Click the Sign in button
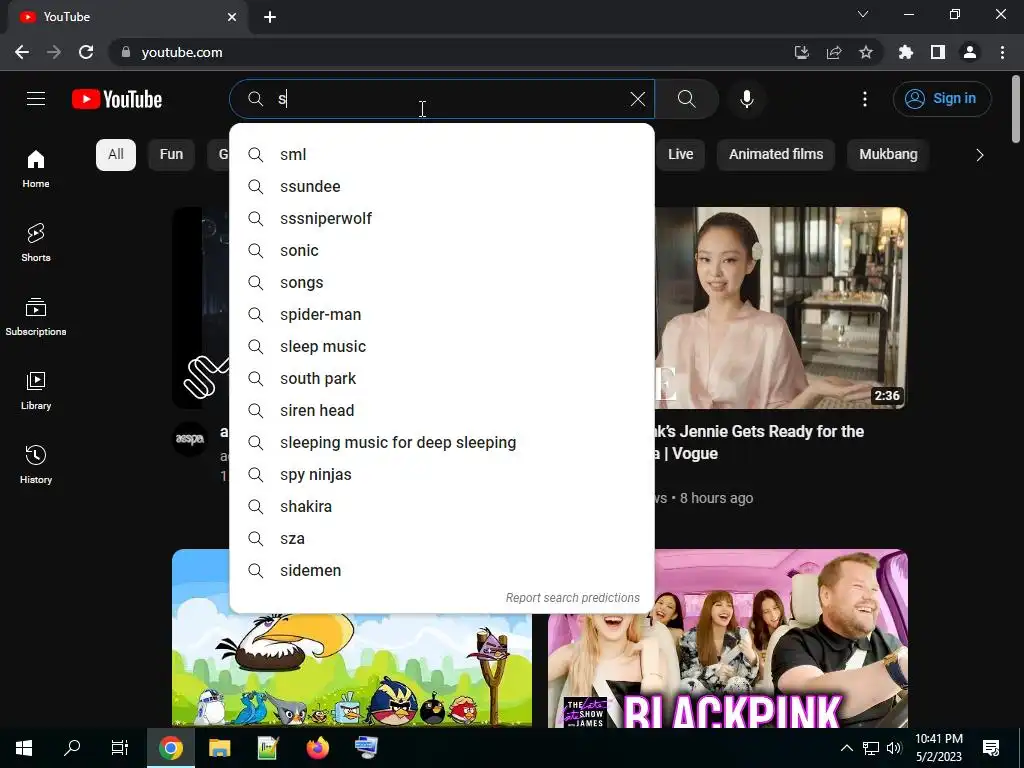The height and width of the screenshot is (768, 1024). (942, 99)
